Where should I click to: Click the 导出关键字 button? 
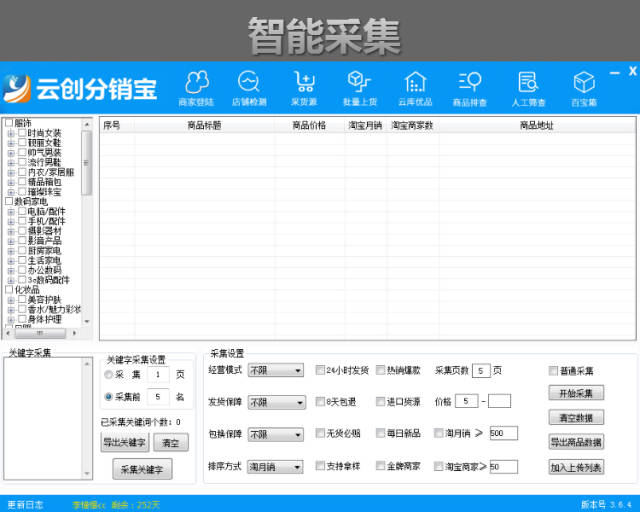tap(124, 442)
